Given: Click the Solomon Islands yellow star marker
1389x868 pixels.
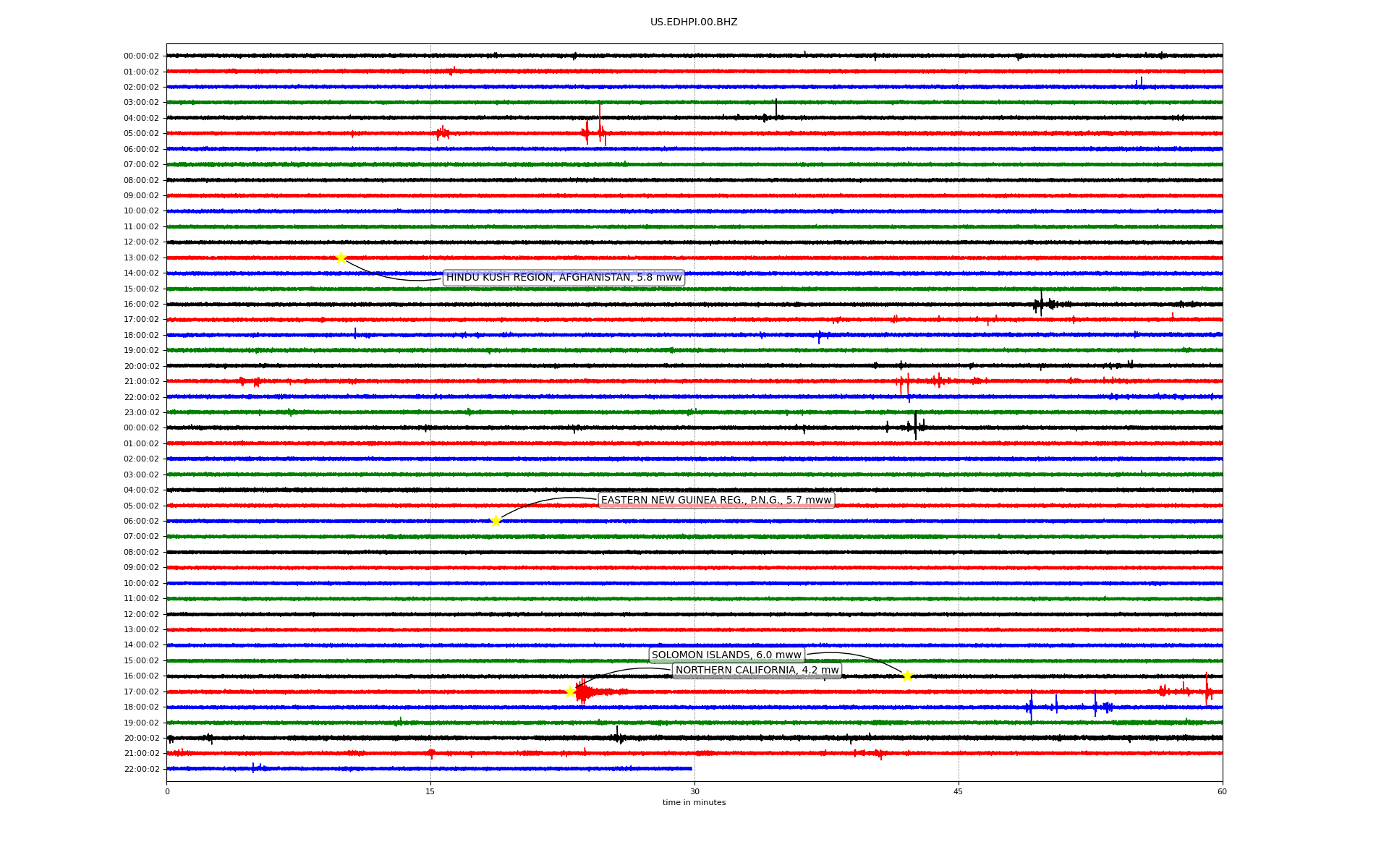Looking at the screenshot, I should tap(907, 676).
